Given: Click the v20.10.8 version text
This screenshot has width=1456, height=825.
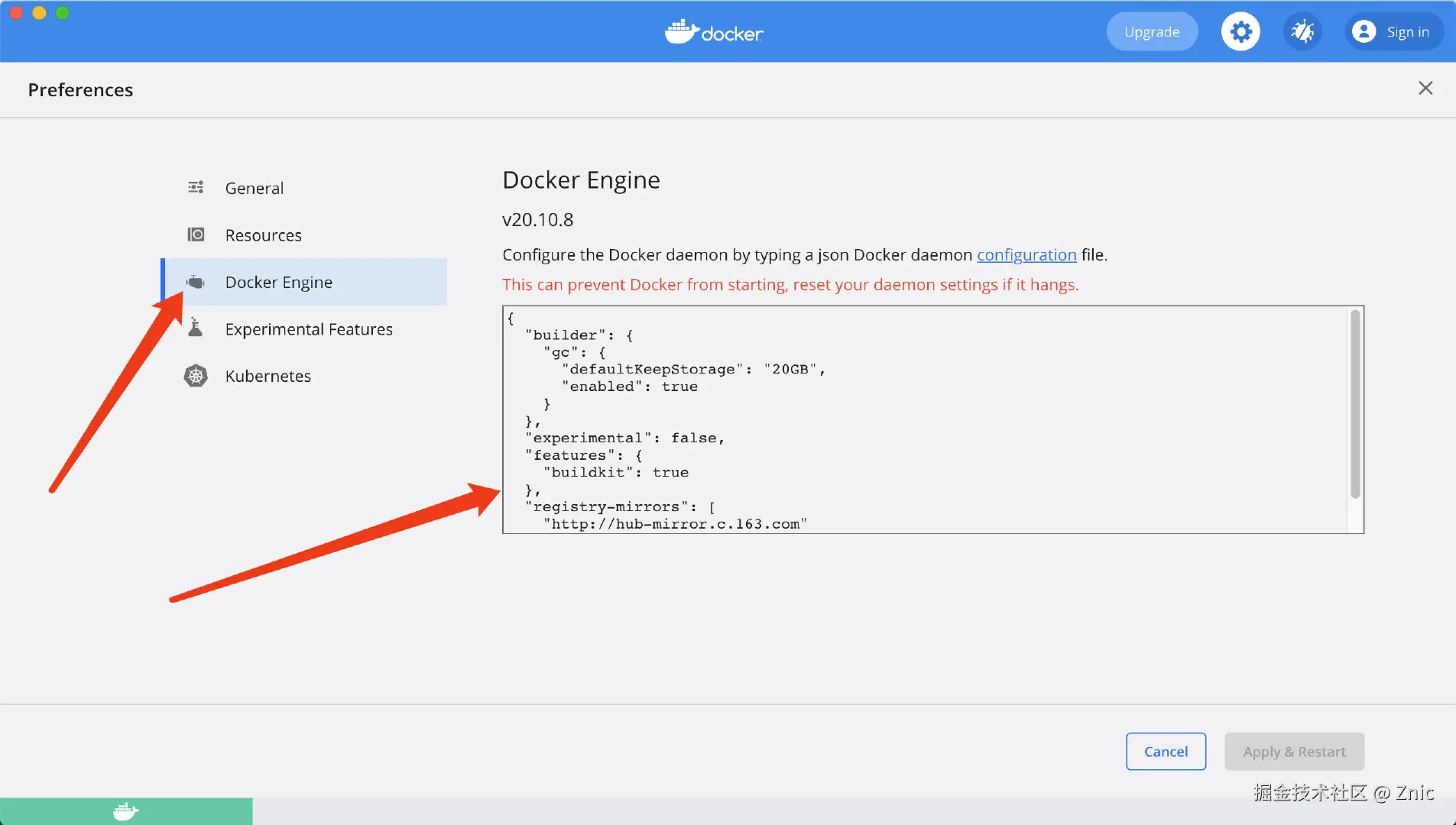Looking at the screenshot, I should (x=537, y=220).
